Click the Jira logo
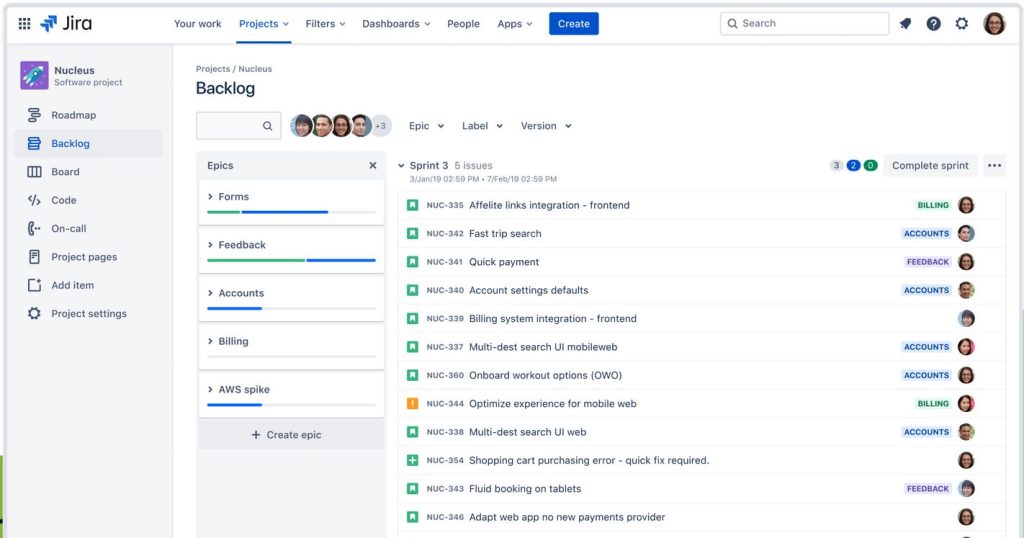The width and height of the screenshot is (1024, 538). pyautogui.click(x=66, y=24)
